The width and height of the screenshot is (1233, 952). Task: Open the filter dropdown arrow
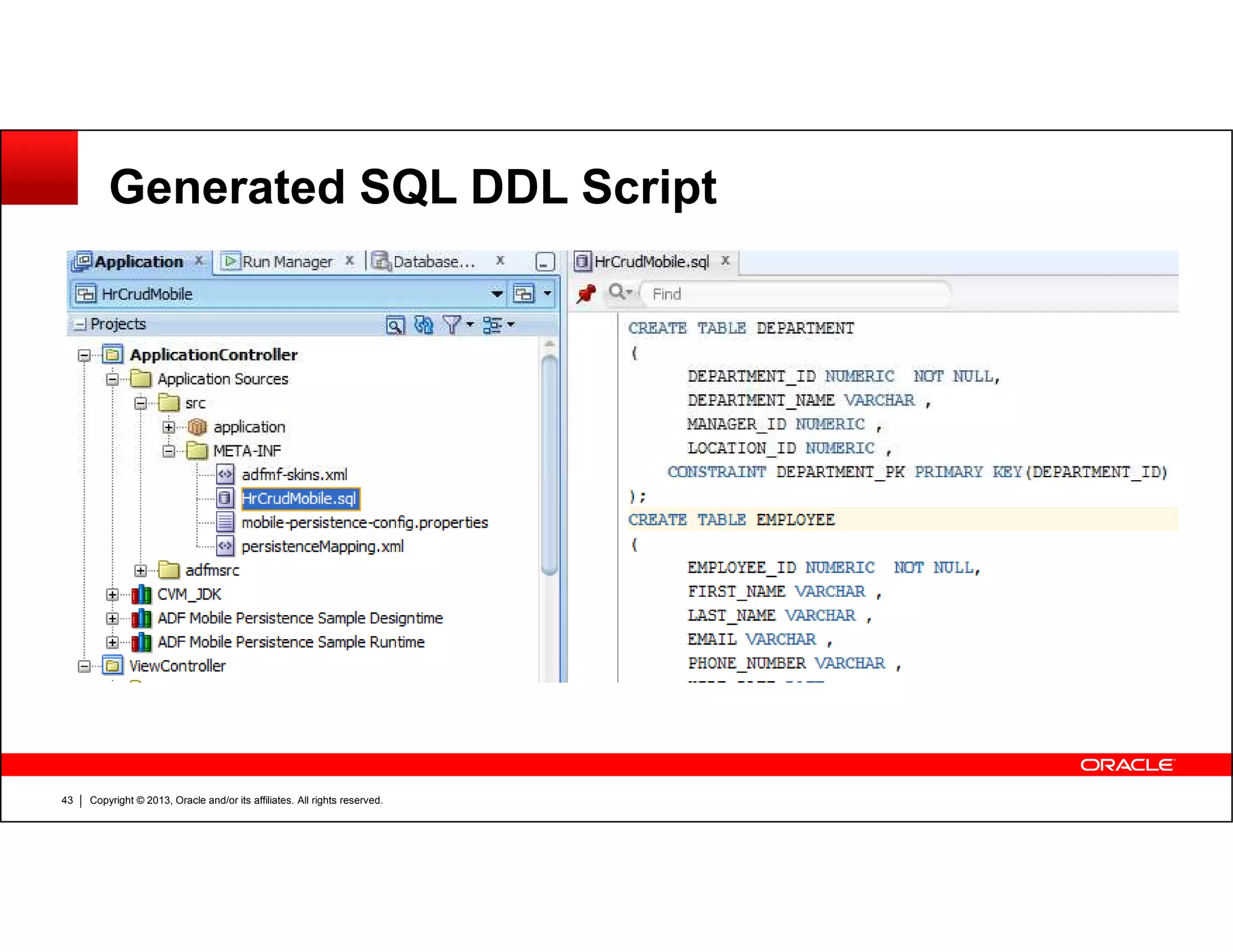[x=470, y=325]
